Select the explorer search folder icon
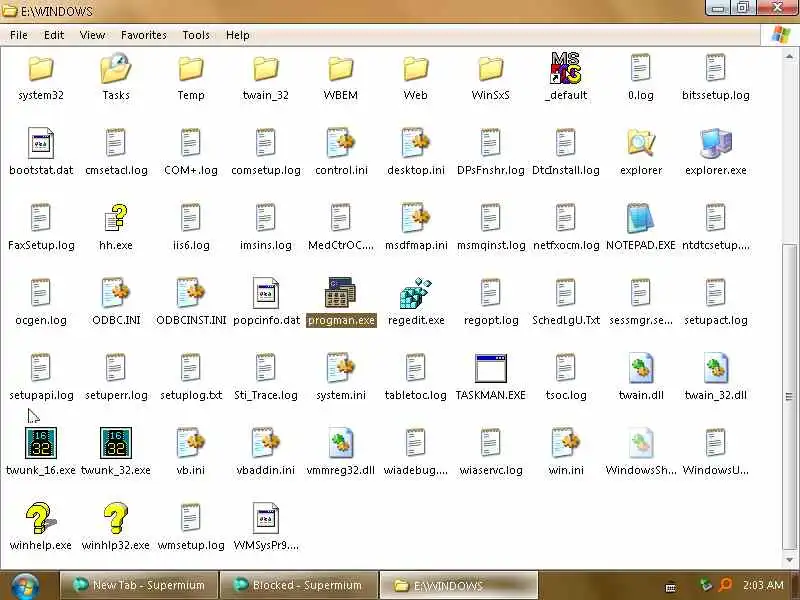This screenshot has width=800, height=600. 641,143
